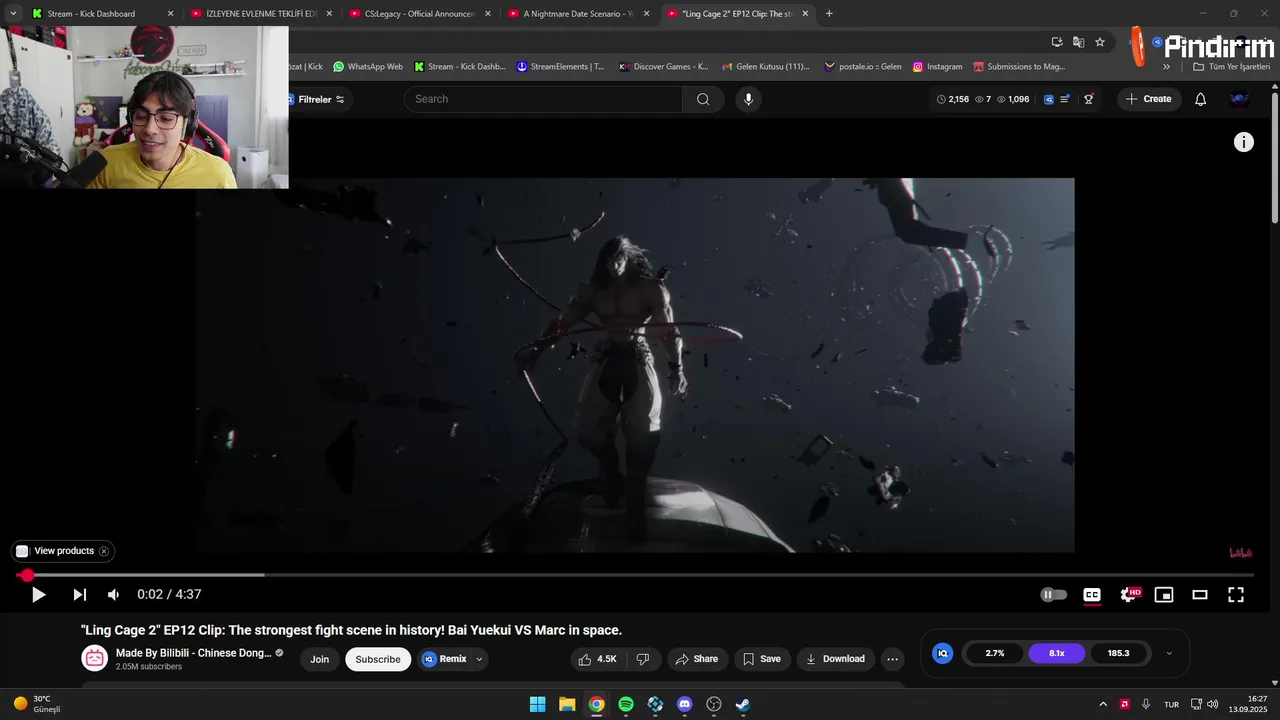Show more bookmarks overflow chevron

pos(1166,67)
